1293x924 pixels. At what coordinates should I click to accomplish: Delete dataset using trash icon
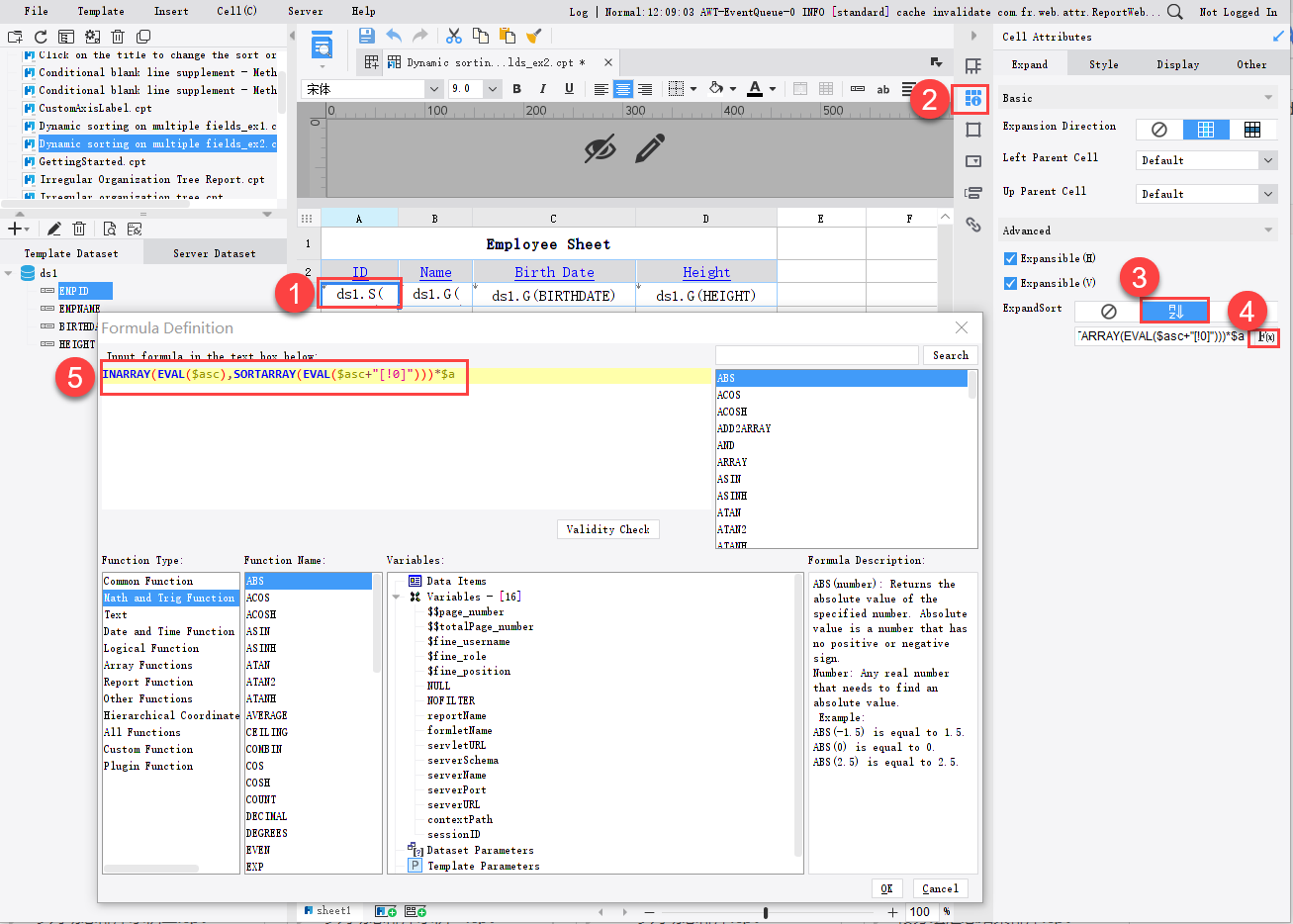(x=80, y=229)
